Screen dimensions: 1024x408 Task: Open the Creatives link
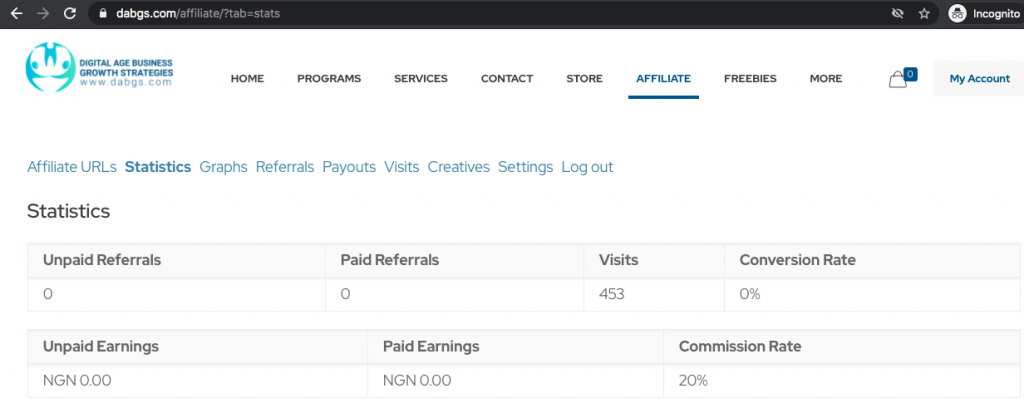tap(458, 167)
